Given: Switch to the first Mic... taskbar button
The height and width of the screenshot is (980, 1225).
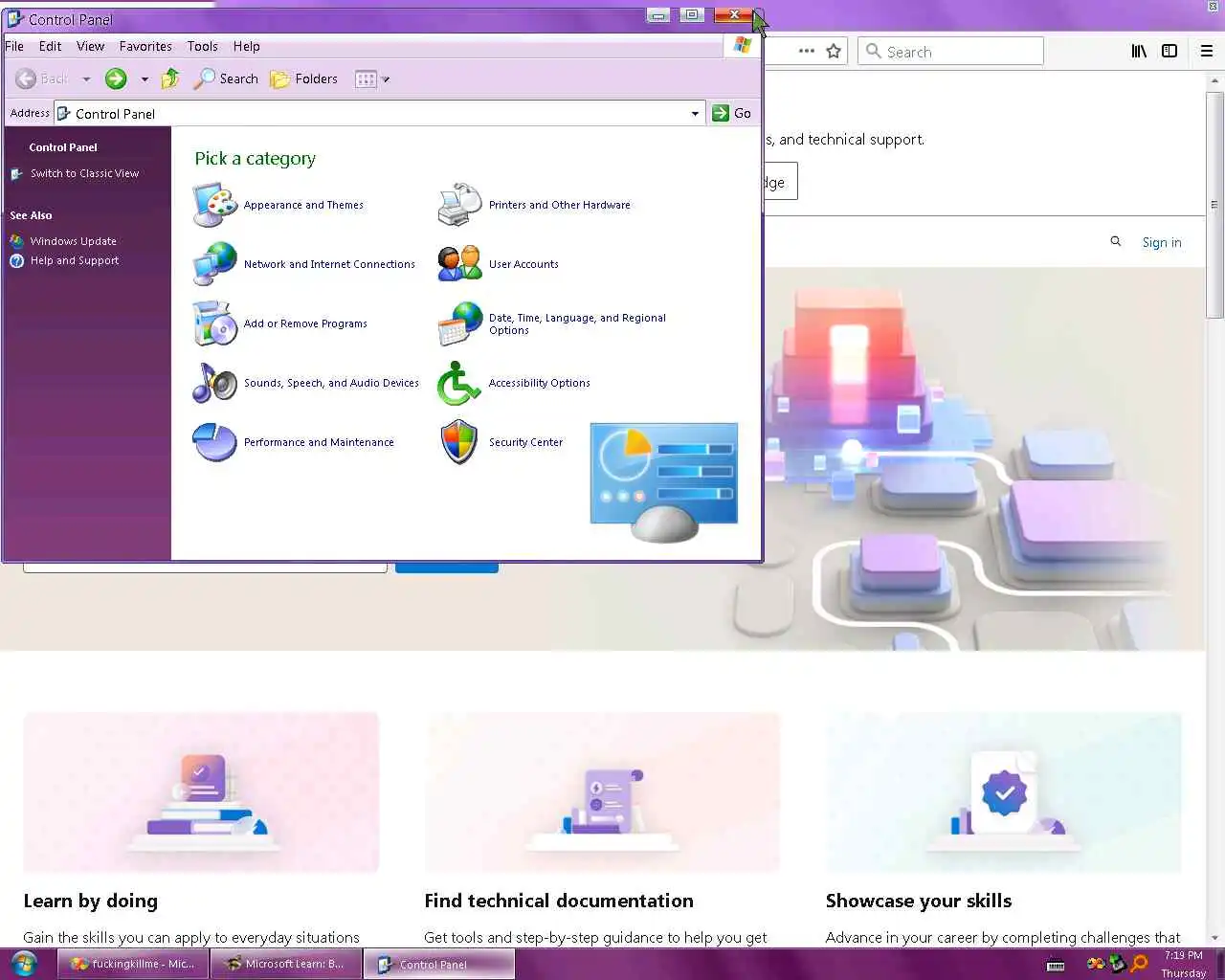Looking at the screenshot, I should point(134,964).
